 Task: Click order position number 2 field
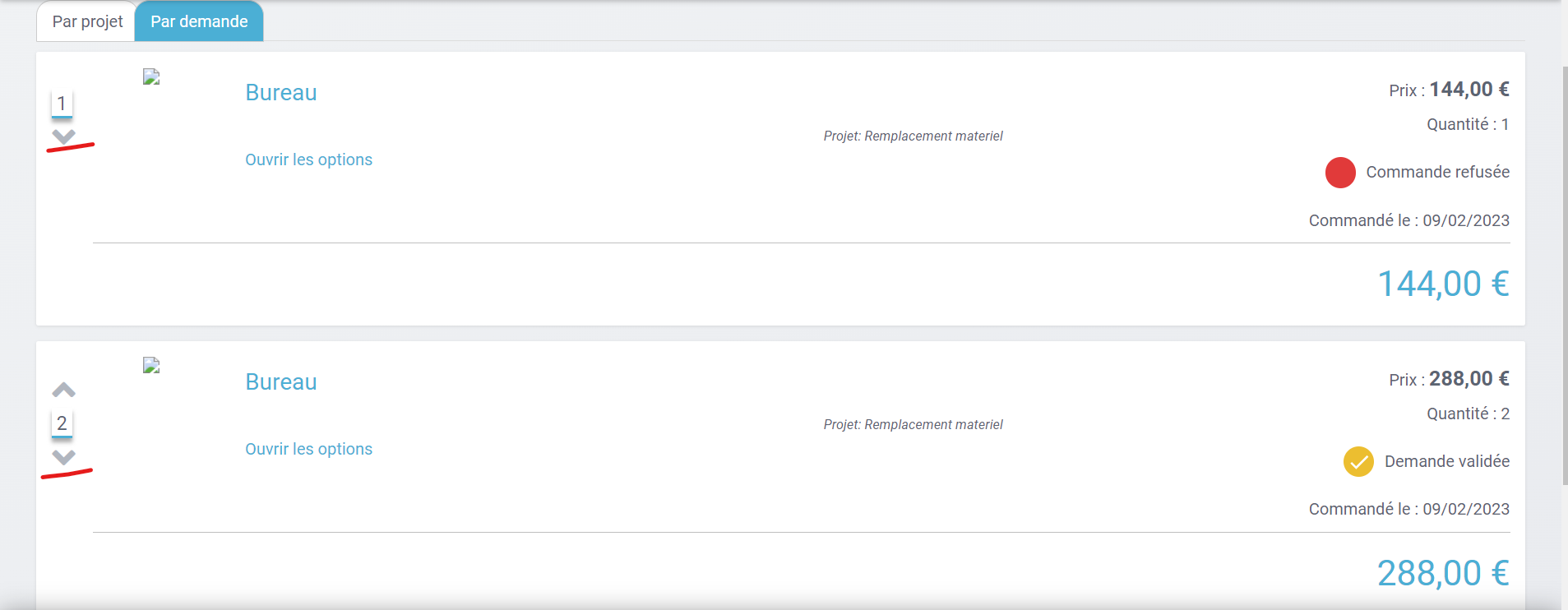(x=62, y=423)
